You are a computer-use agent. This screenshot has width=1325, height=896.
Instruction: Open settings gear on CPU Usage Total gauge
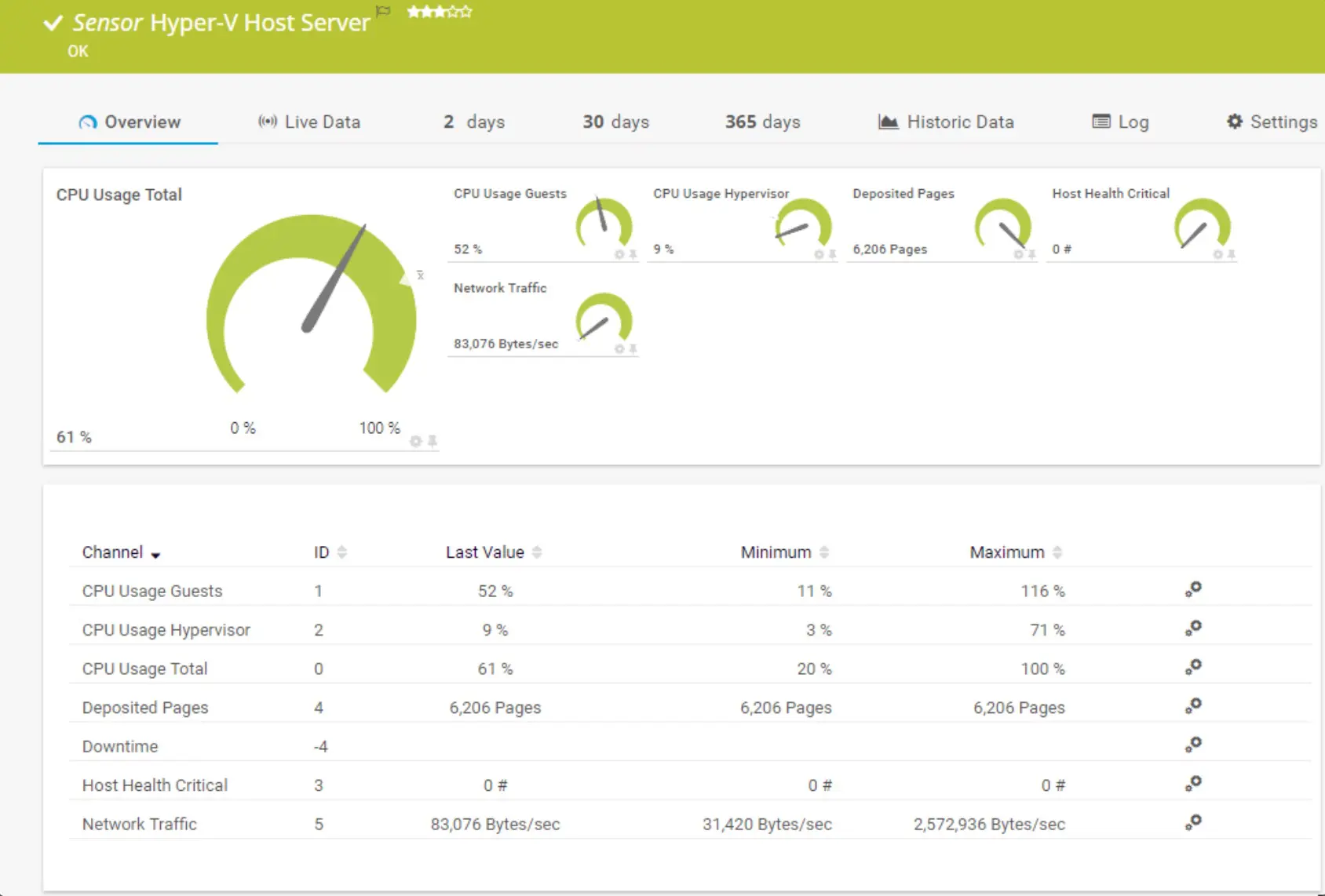click(x=415, y=442)
